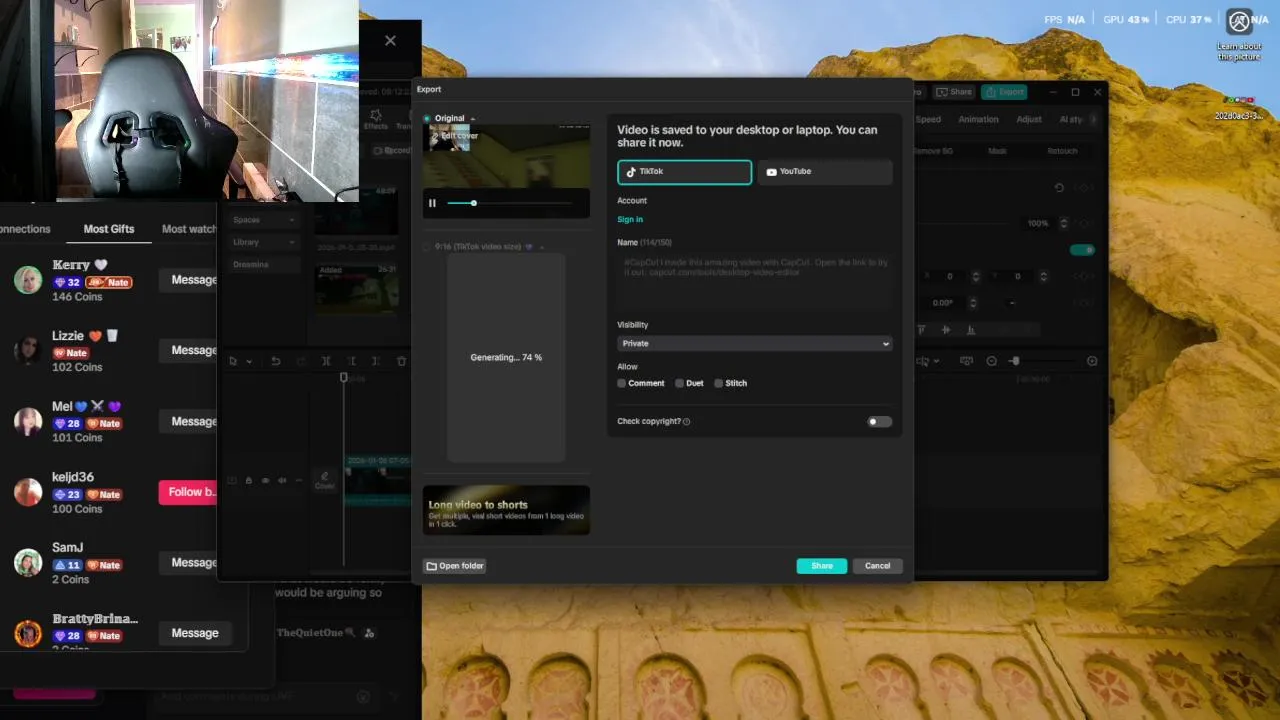
Task: Click the Sign in account link
Action: 630,219
